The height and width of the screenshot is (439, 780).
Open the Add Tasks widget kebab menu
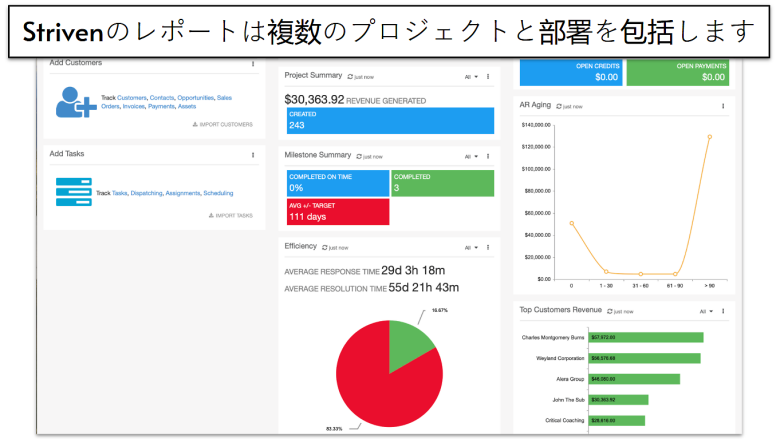click(x=253, y=155)
